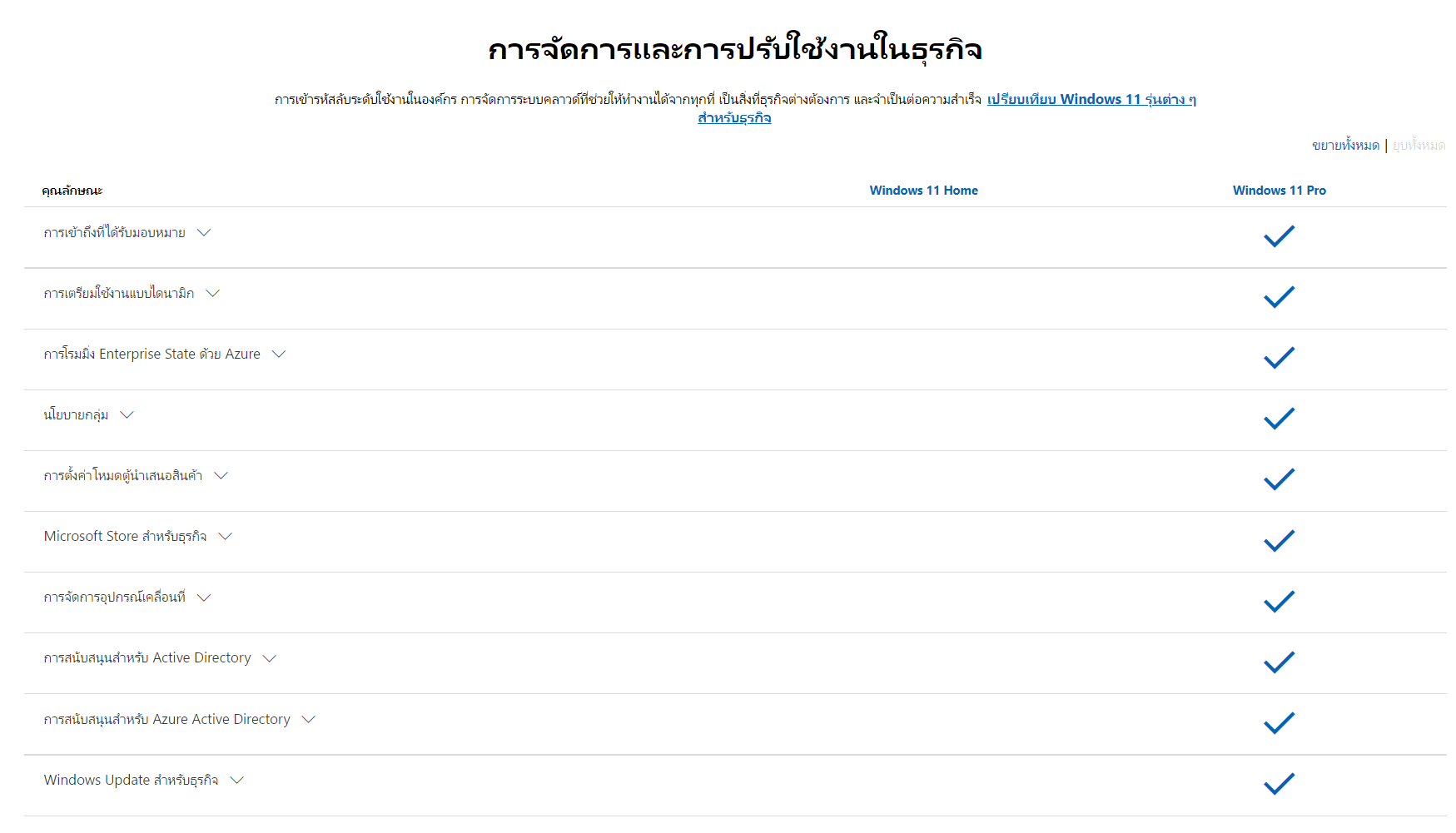
Task: Click the Pro checkmark for Windows Update row
Action: coord(1279,784)
